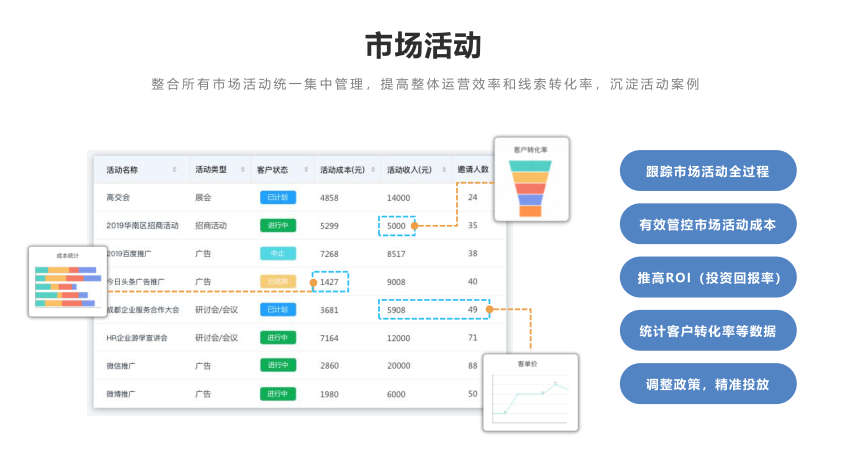Open the 客户转化率 funnel chart card

click(532, 179)
